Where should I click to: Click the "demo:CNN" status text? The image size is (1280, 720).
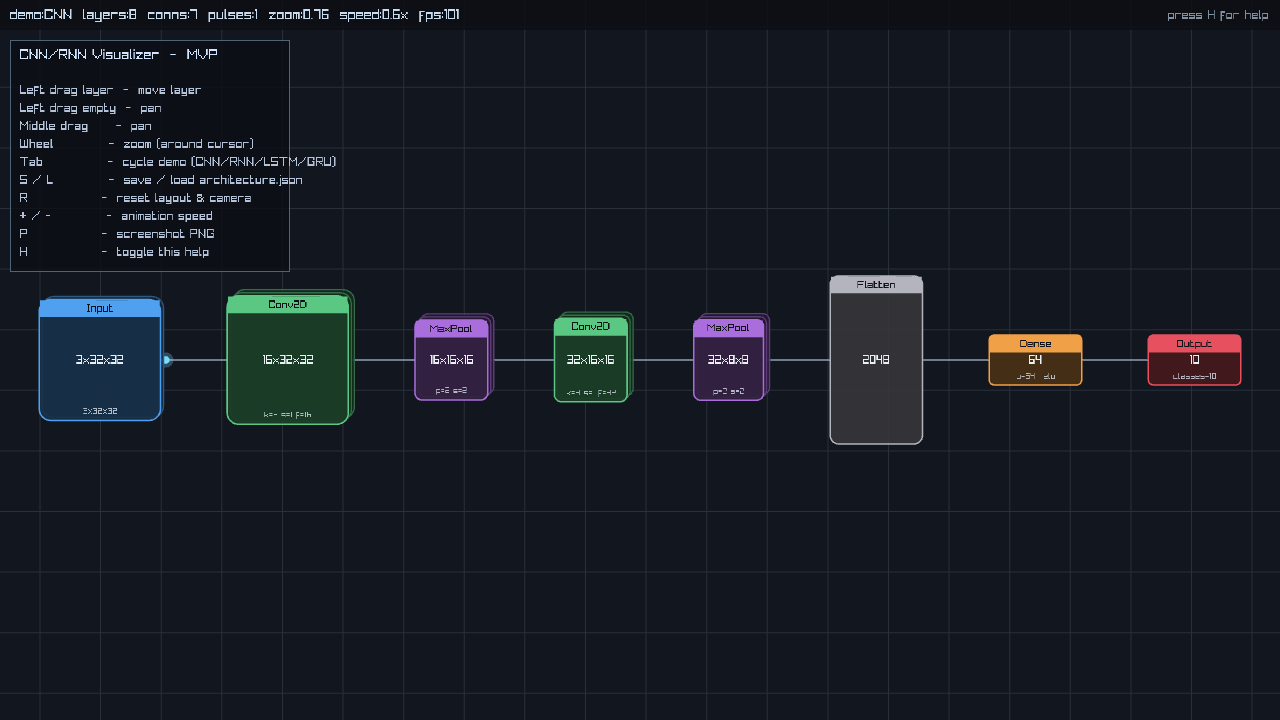pyautogui.click(x=40, y=15)
